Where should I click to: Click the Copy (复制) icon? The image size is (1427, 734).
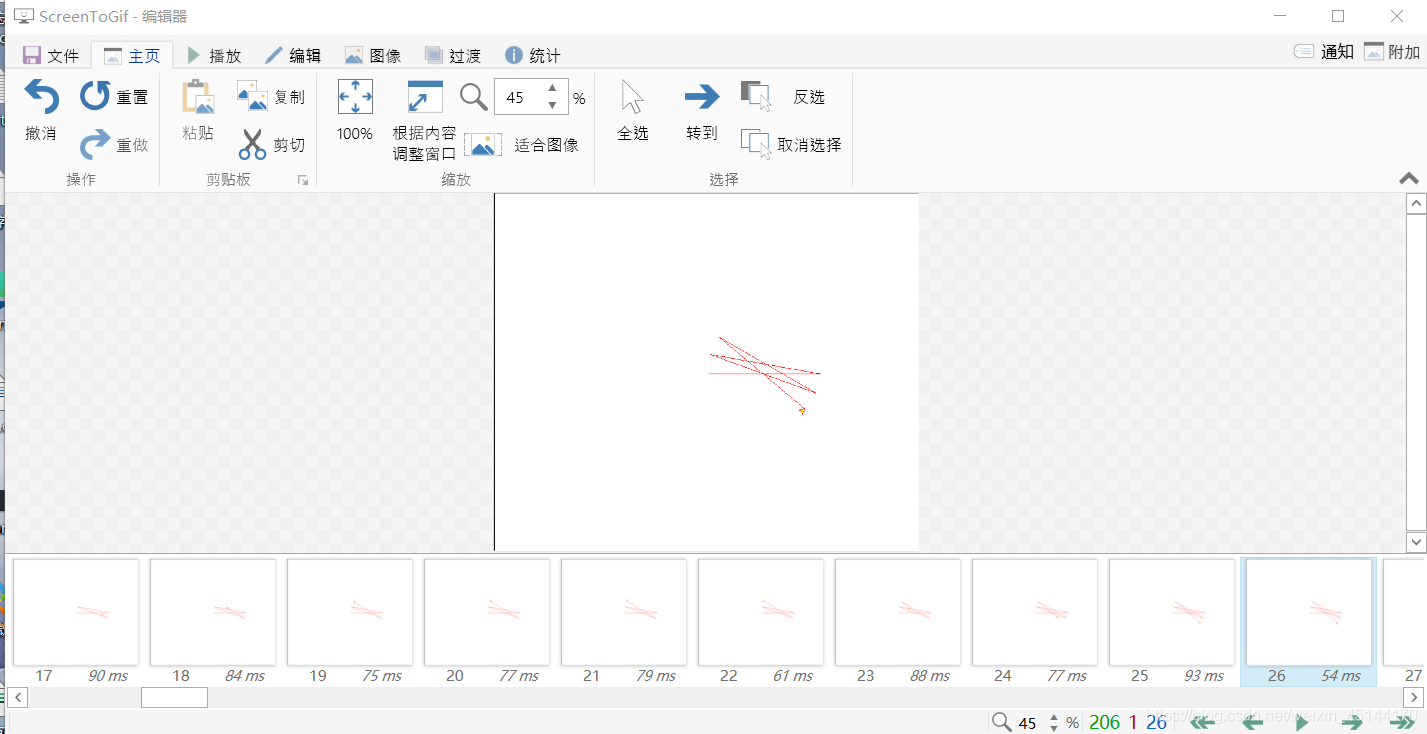253,96
